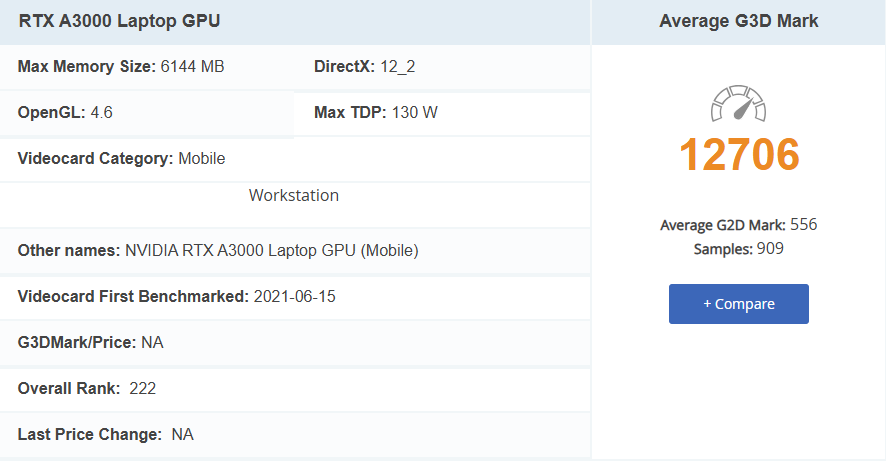Image resolution: width=886 pixels, height=461 pixels.
Task: Select the 222 rank value
Action: (143, 388)
